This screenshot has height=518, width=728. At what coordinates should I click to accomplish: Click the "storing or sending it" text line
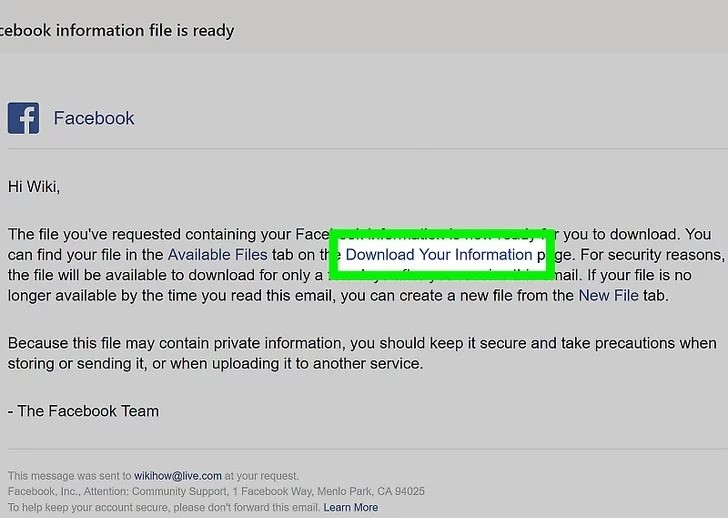(215, 363)
